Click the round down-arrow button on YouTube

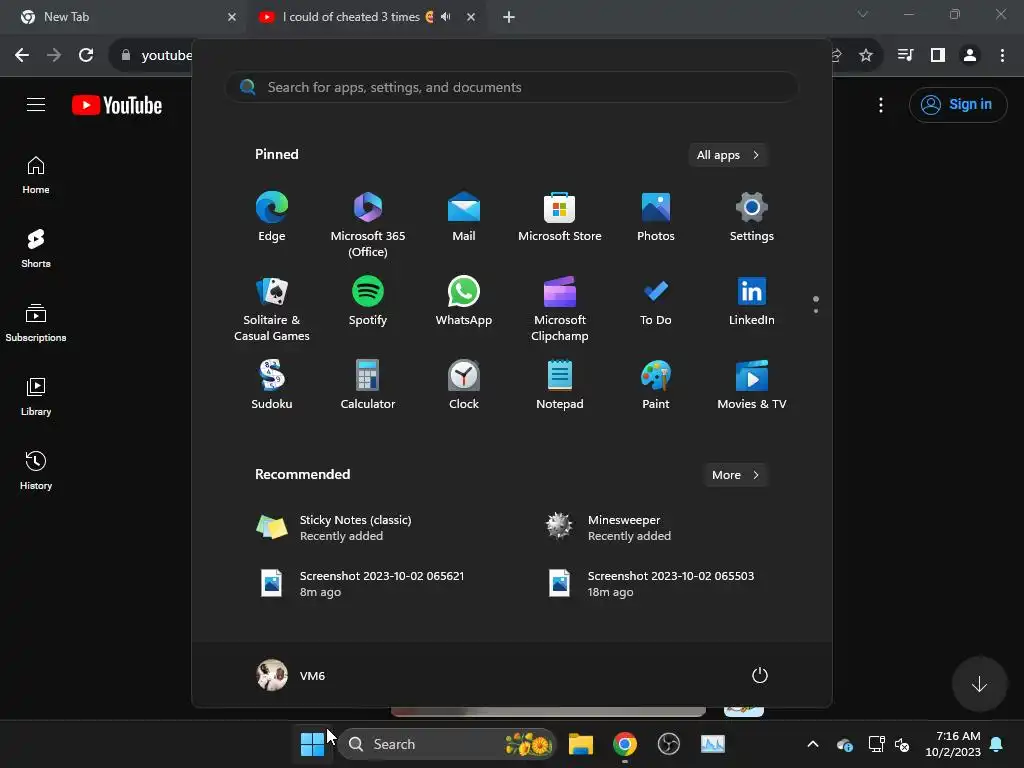pyautogui.click(x=979, y=684)
